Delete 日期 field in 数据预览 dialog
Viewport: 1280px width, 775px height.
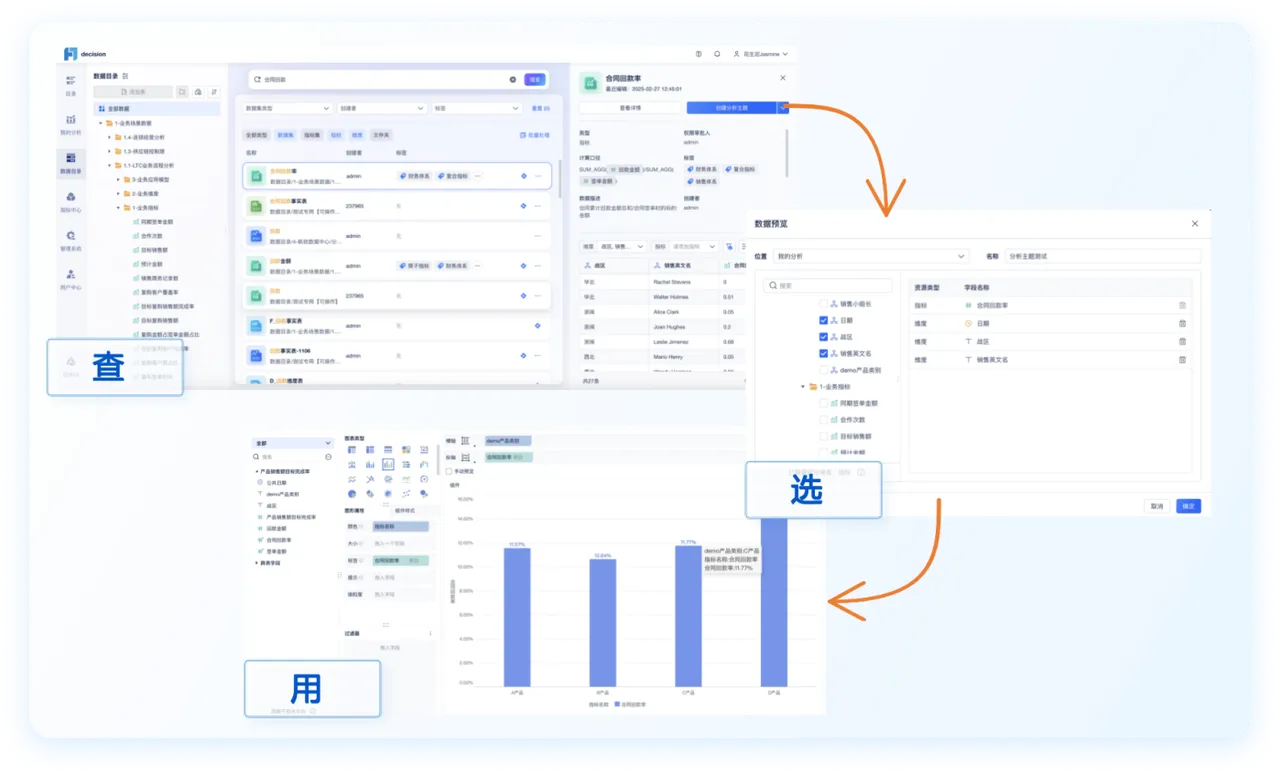[x=1182, y=324]
